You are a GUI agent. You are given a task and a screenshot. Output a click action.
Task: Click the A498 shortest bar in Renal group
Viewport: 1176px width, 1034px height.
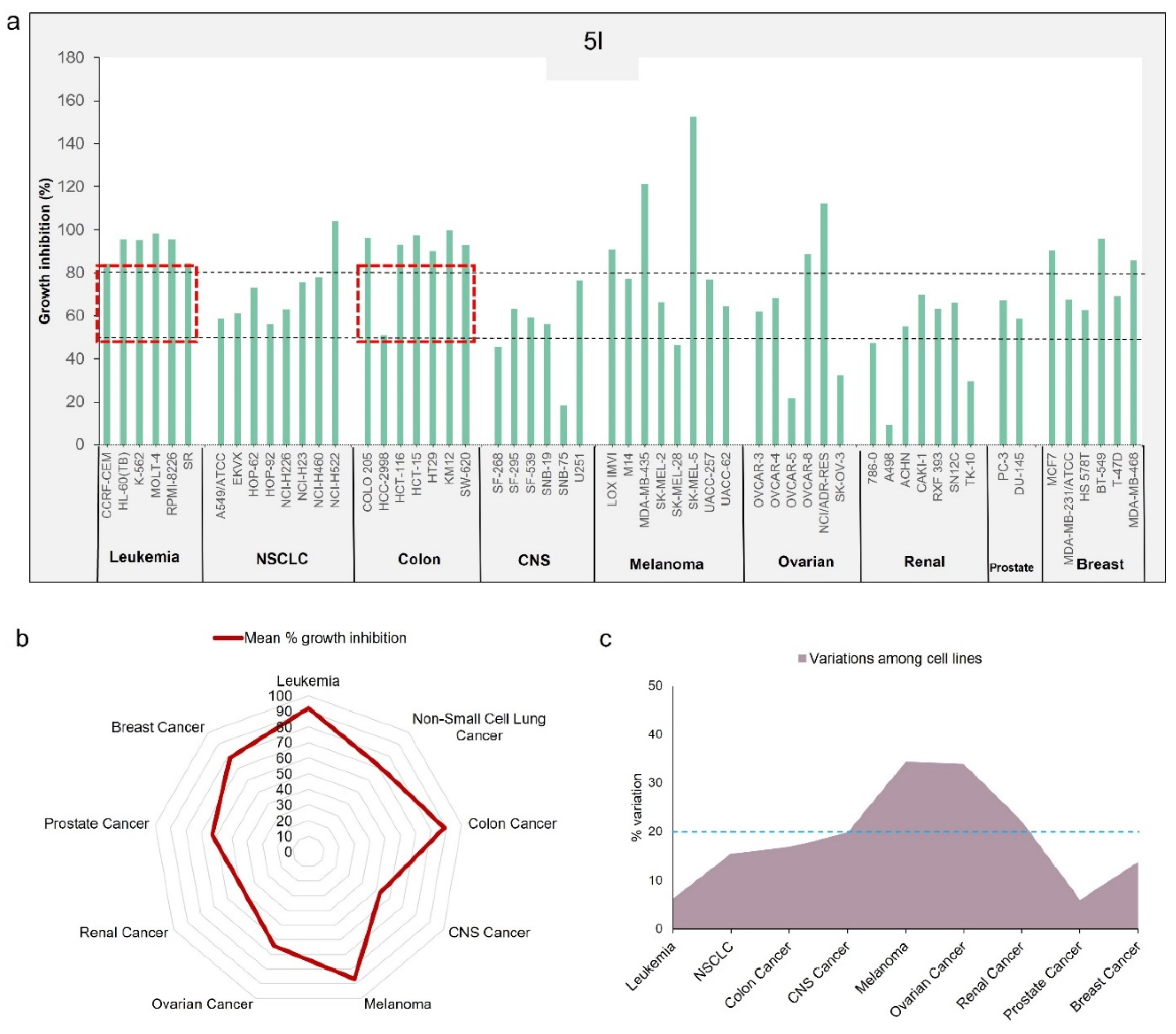[889, 435]
